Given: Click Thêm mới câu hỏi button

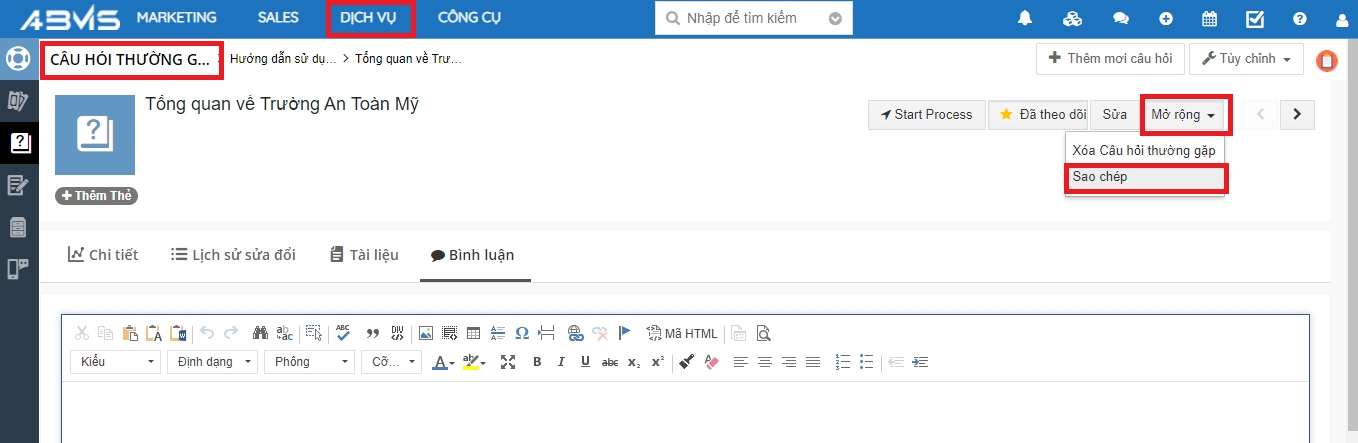Looking at the screenshot, I should point(1110,59).
